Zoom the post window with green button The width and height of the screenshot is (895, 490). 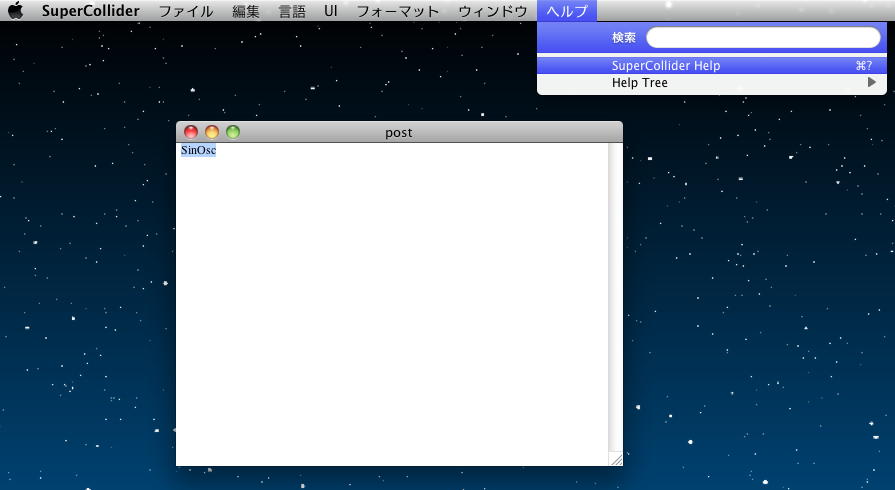click(x=233, y=132)
